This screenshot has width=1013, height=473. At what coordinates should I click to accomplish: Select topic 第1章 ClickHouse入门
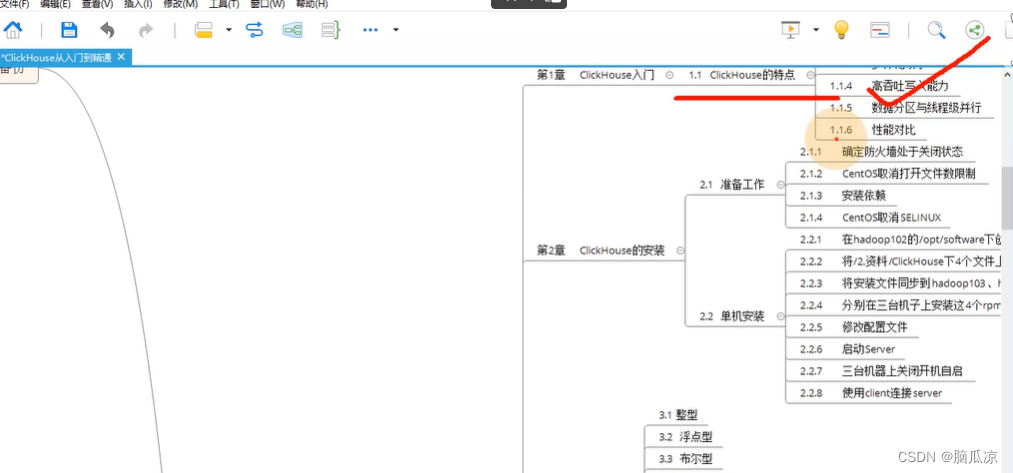click(595, 75)
